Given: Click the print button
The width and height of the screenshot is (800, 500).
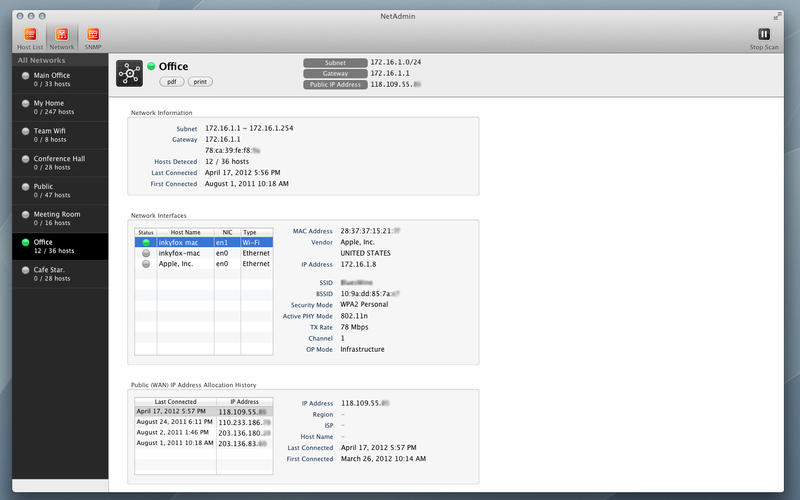Looking at the screenshot, I should [200, 82].
